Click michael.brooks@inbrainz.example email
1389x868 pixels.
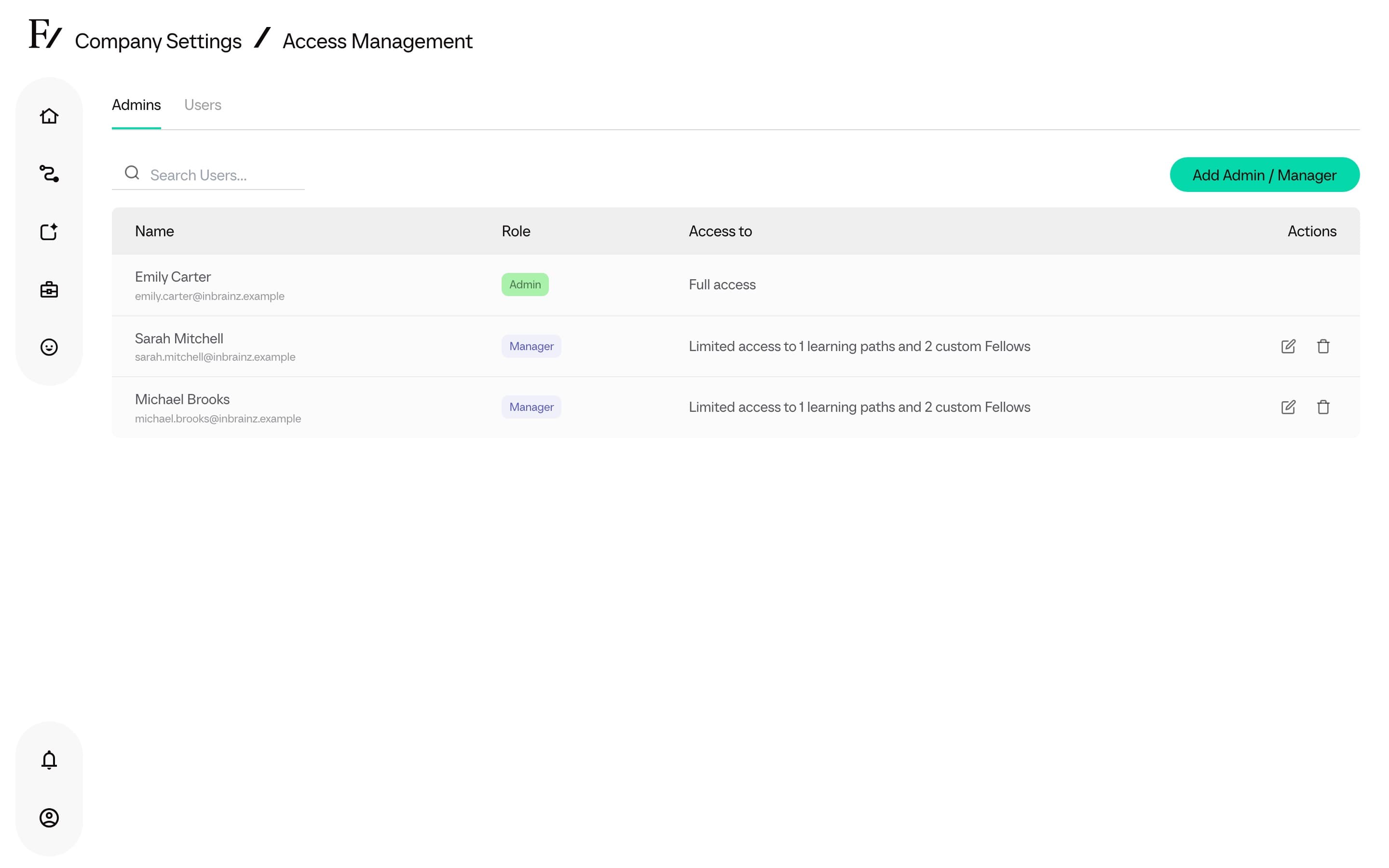[218, 419]
